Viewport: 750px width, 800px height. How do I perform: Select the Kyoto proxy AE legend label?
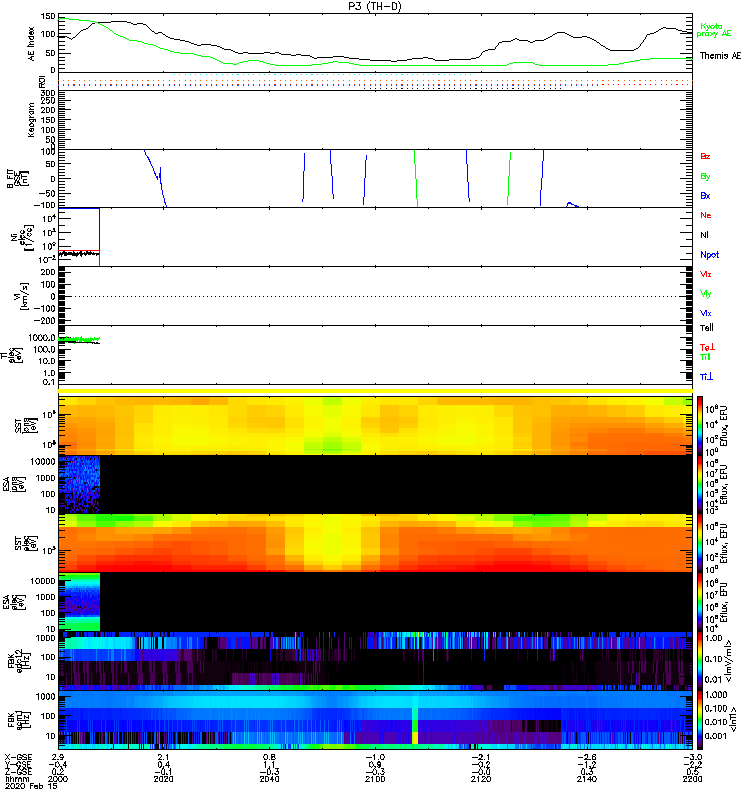(x=714, y=30)
